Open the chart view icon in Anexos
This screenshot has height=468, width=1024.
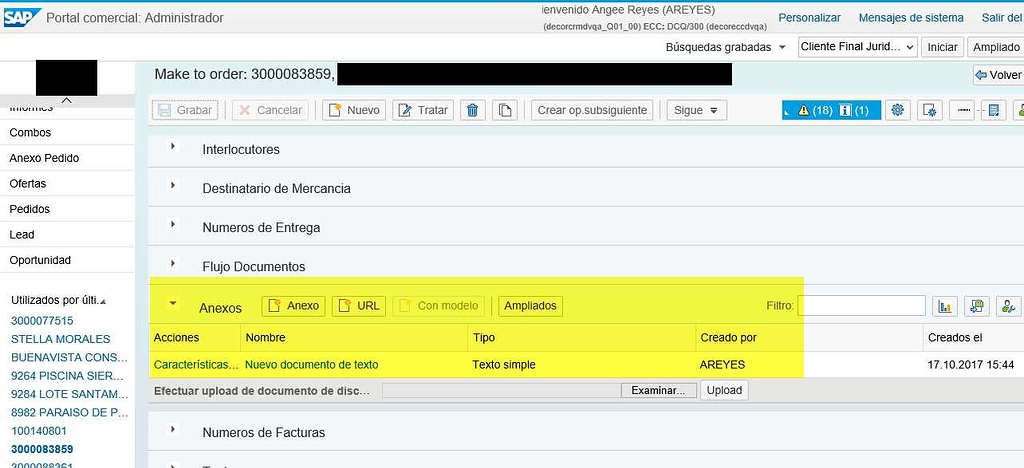pyautogui.click(x=944, y=306)
